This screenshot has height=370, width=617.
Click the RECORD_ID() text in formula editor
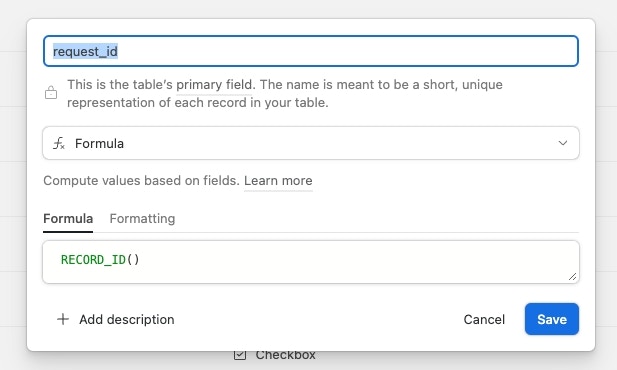click(x=100, y=260)
